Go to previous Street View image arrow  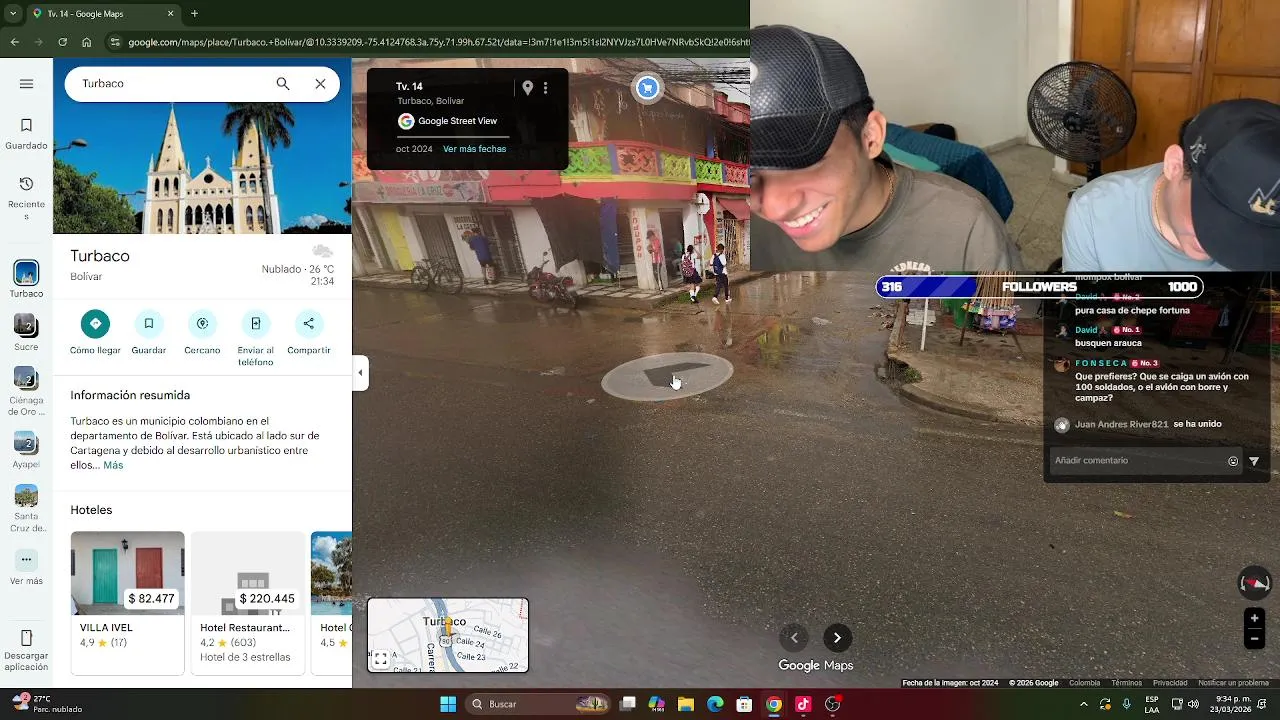(794, 638)
